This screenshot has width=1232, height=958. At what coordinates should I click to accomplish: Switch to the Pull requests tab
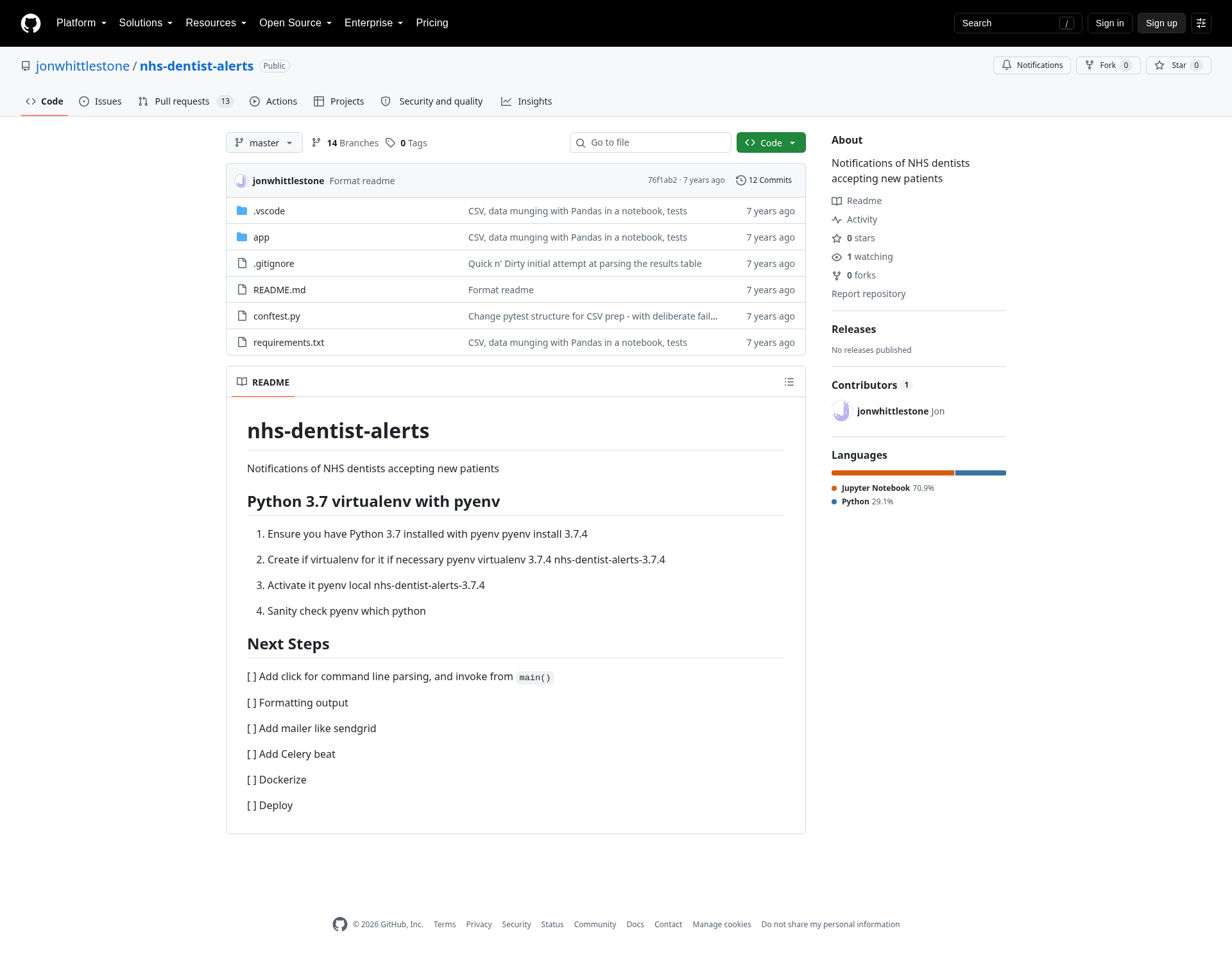(186, 101)
